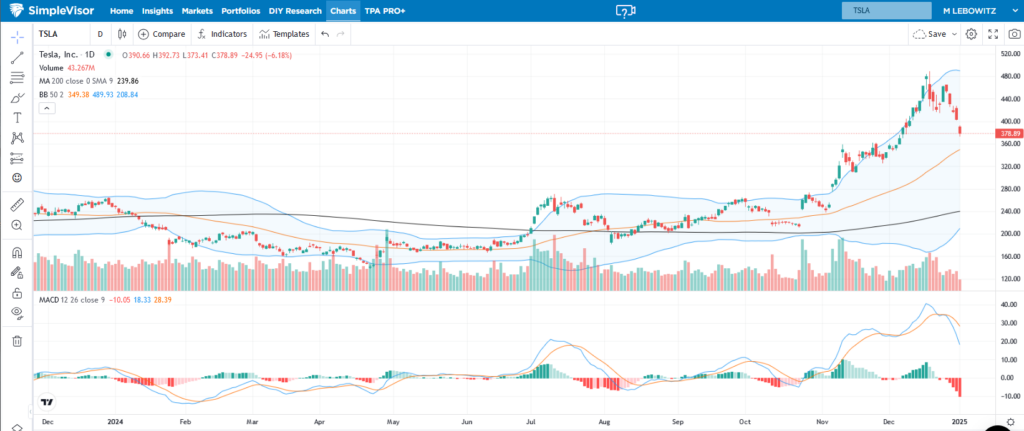Click the Compare symbol button
Image resolution: width=1024 pixels, height=431 pixels.
pyautogui.click(x=162, y=34)
